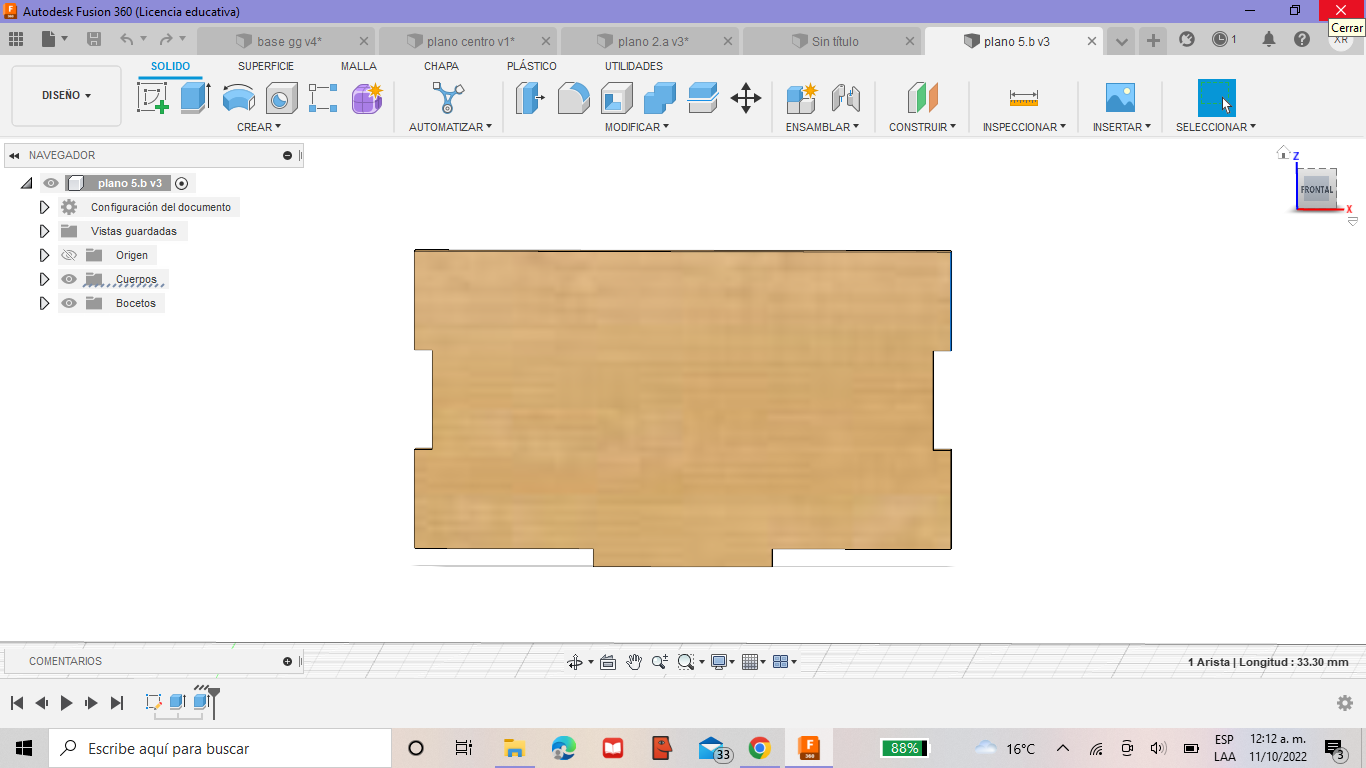This screenshot has width=1366, height=768.
Task: Click the extensions icon beside new tab
Action: (1187, 40)
